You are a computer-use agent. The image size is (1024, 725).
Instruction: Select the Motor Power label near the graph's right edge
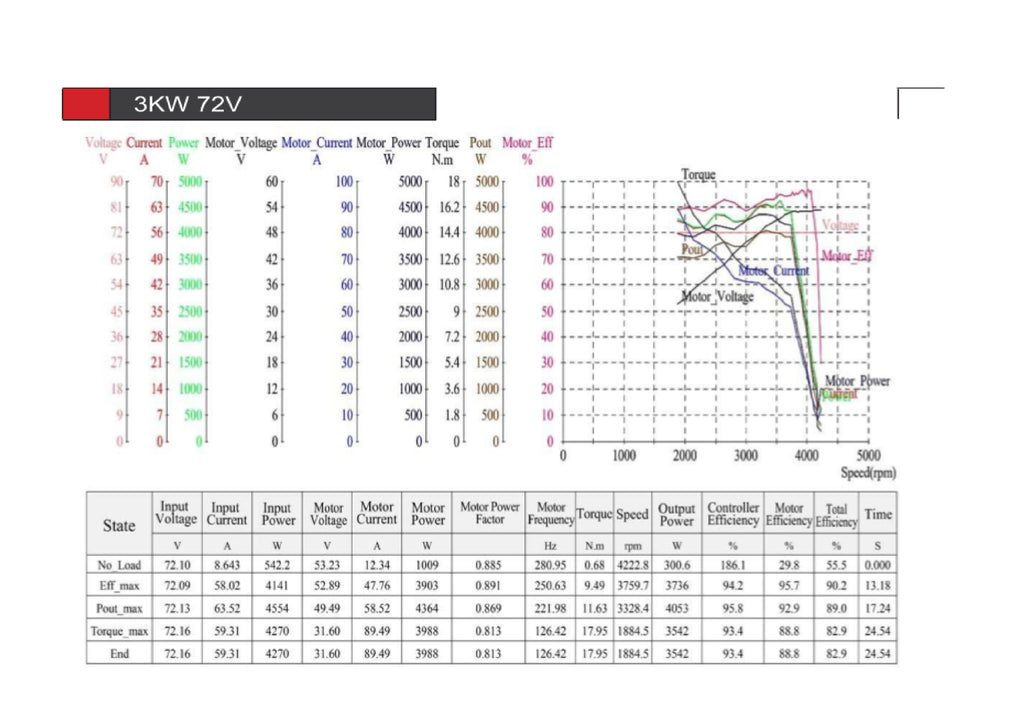pos(856,381)
